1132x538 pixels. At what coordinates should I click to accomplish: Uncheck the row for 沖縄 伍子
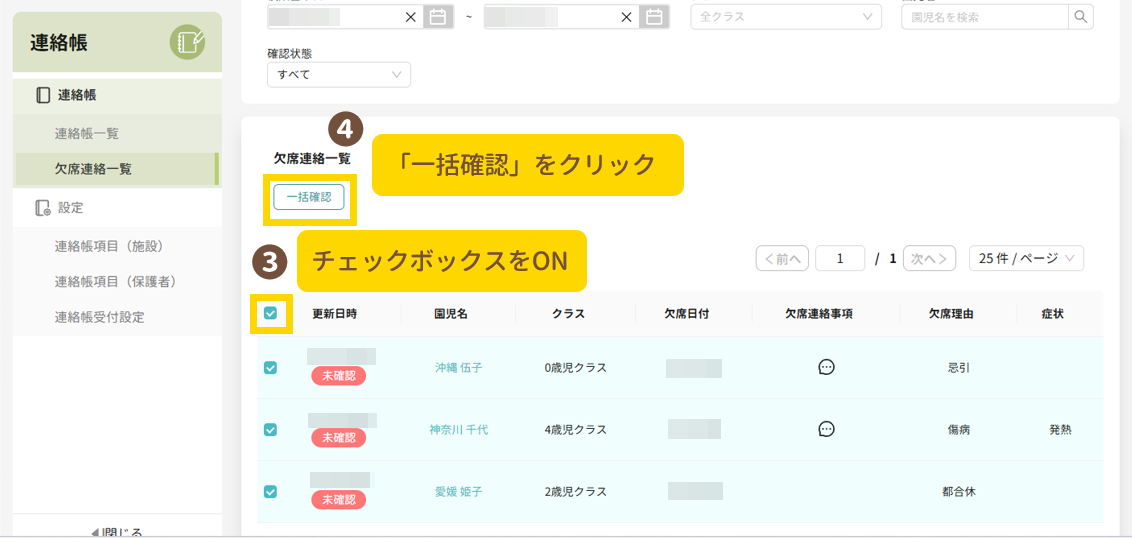coord(270,367)
